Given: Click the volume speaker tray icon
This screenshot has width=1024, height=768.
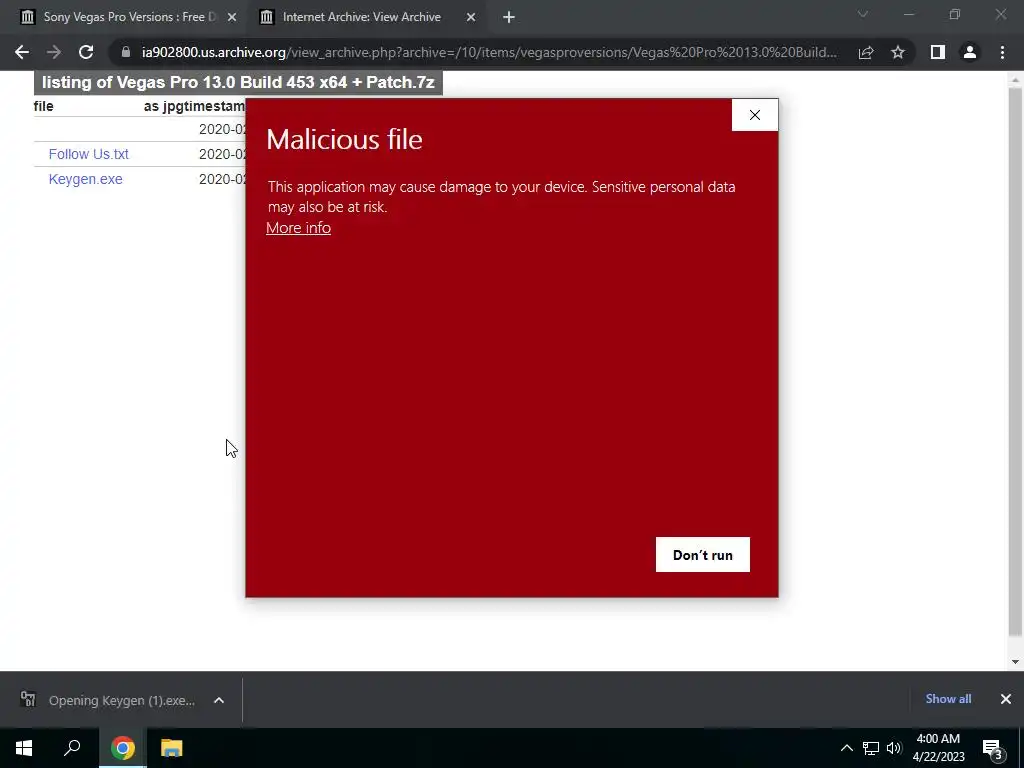Looking at the screenshot, I should (x=894, y=748).
